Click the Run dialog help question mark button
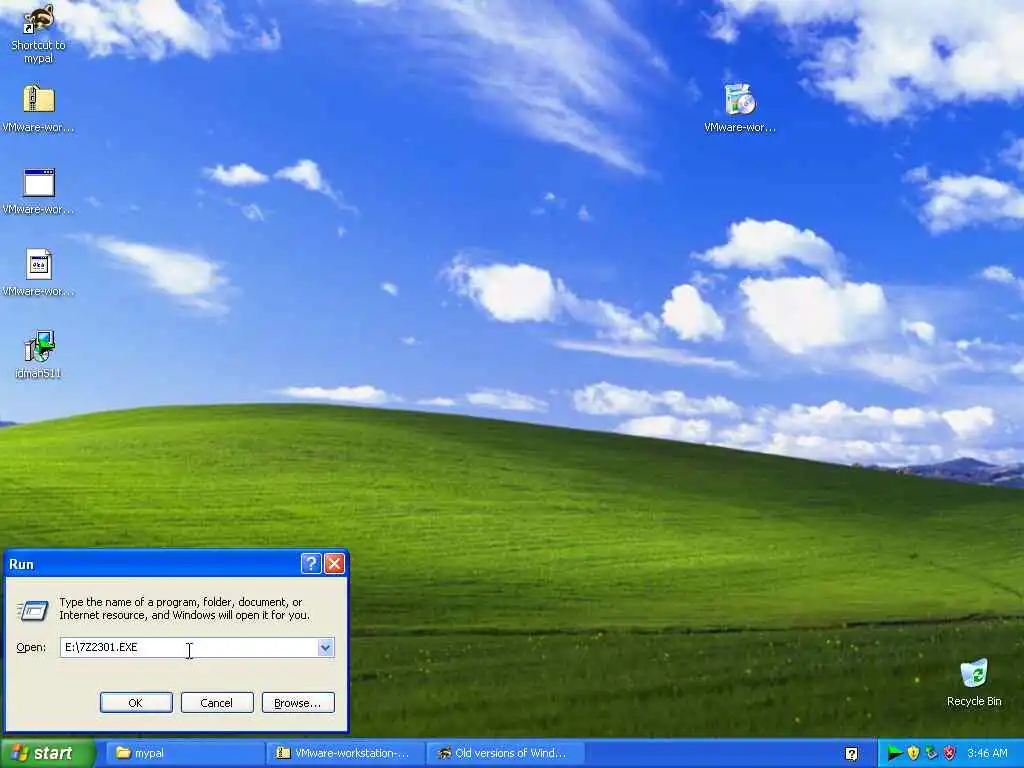1024x768 pixels. point(311,564)
